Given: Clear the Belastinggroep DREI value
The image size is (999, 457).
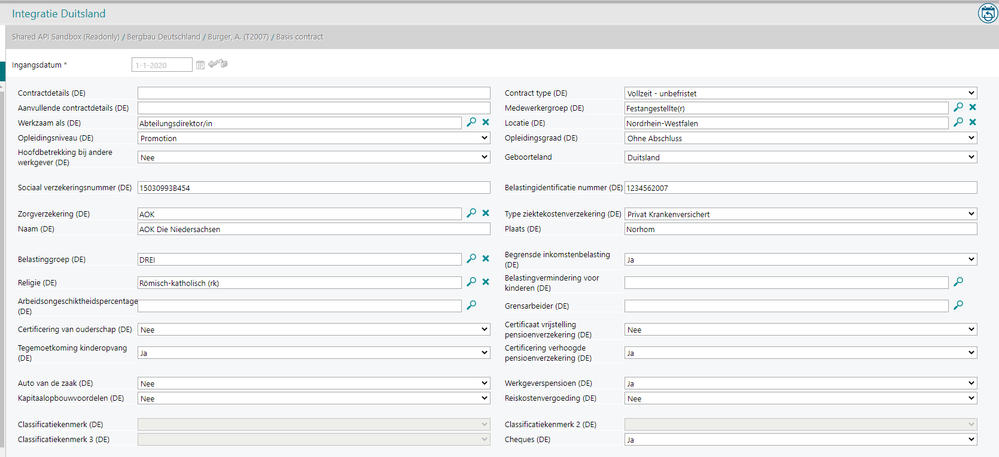Looking at the screenshot, I should click(x=485, y=258).
